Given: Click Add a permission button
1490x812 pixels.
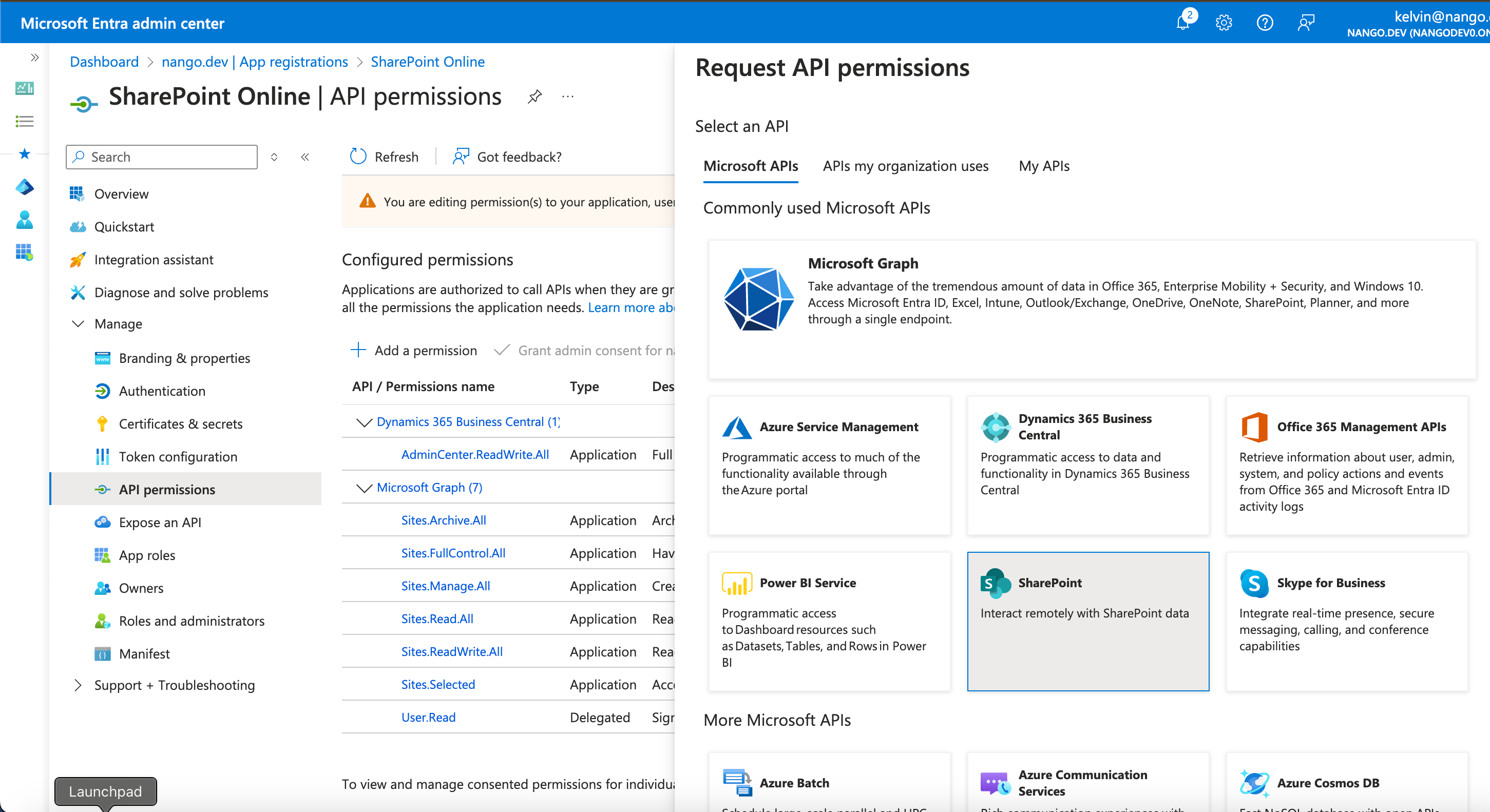Looking at the screenshot, I should (414, 350).
